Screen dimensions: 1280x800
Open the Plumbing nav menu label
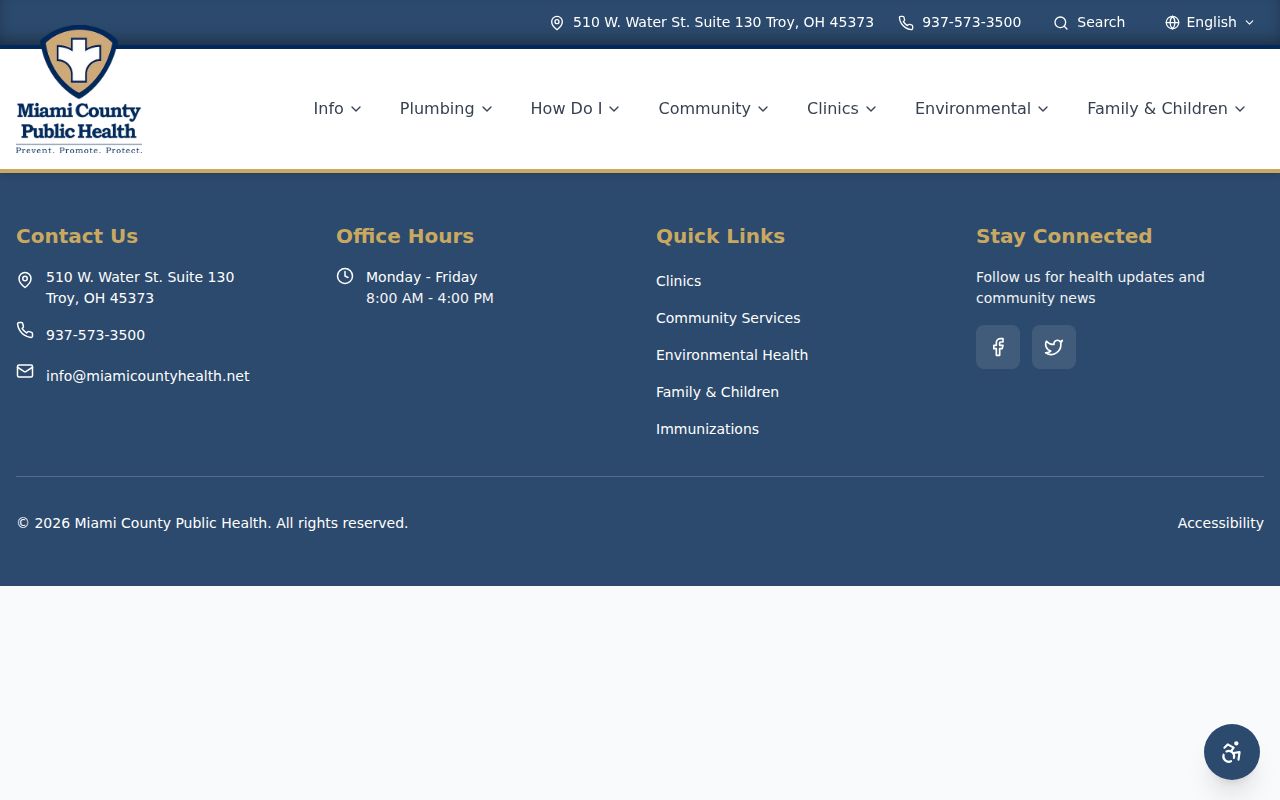tap(437, 108)
